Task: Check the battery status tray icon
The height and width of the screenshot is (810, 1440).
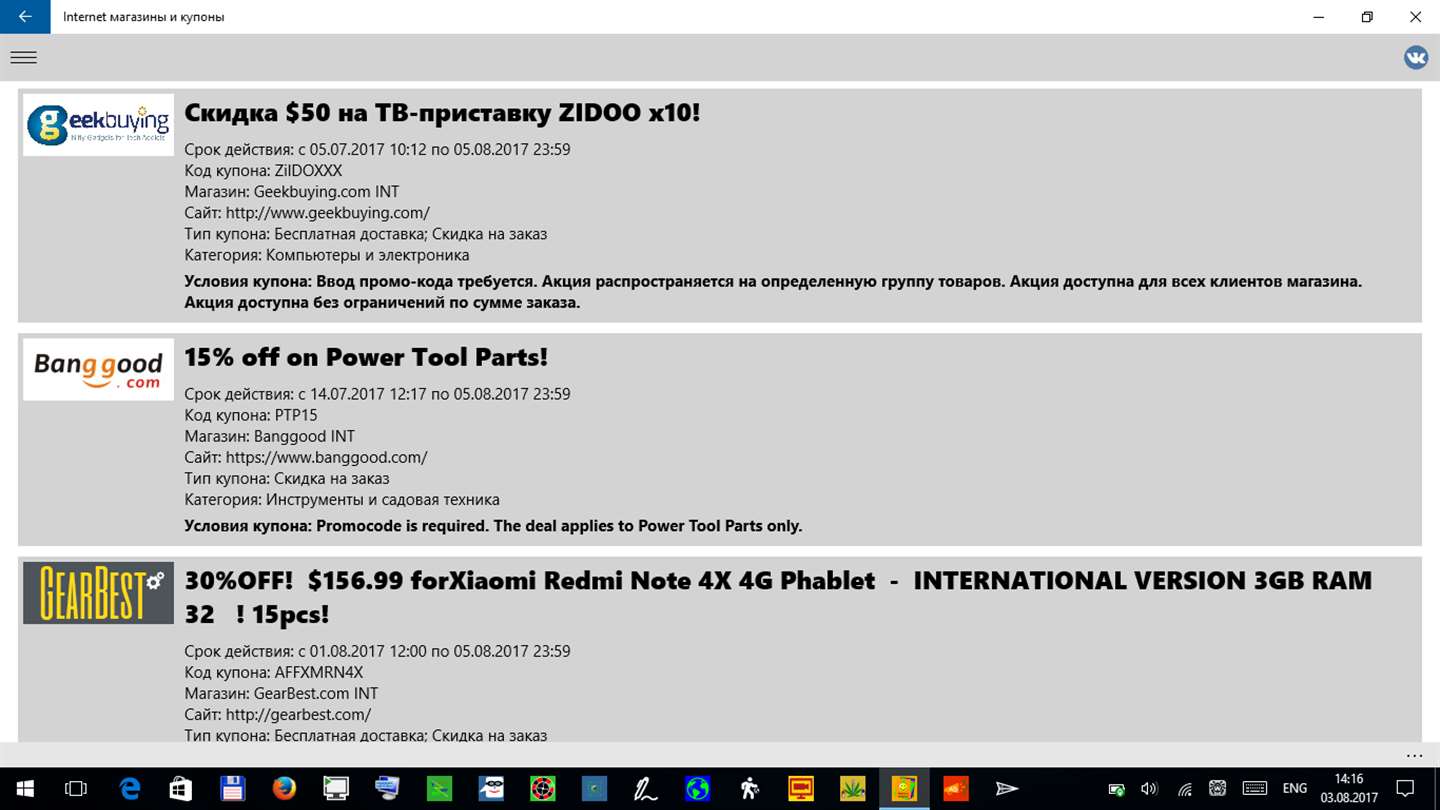Action: pyautogui.click(x=1117, y=789)
